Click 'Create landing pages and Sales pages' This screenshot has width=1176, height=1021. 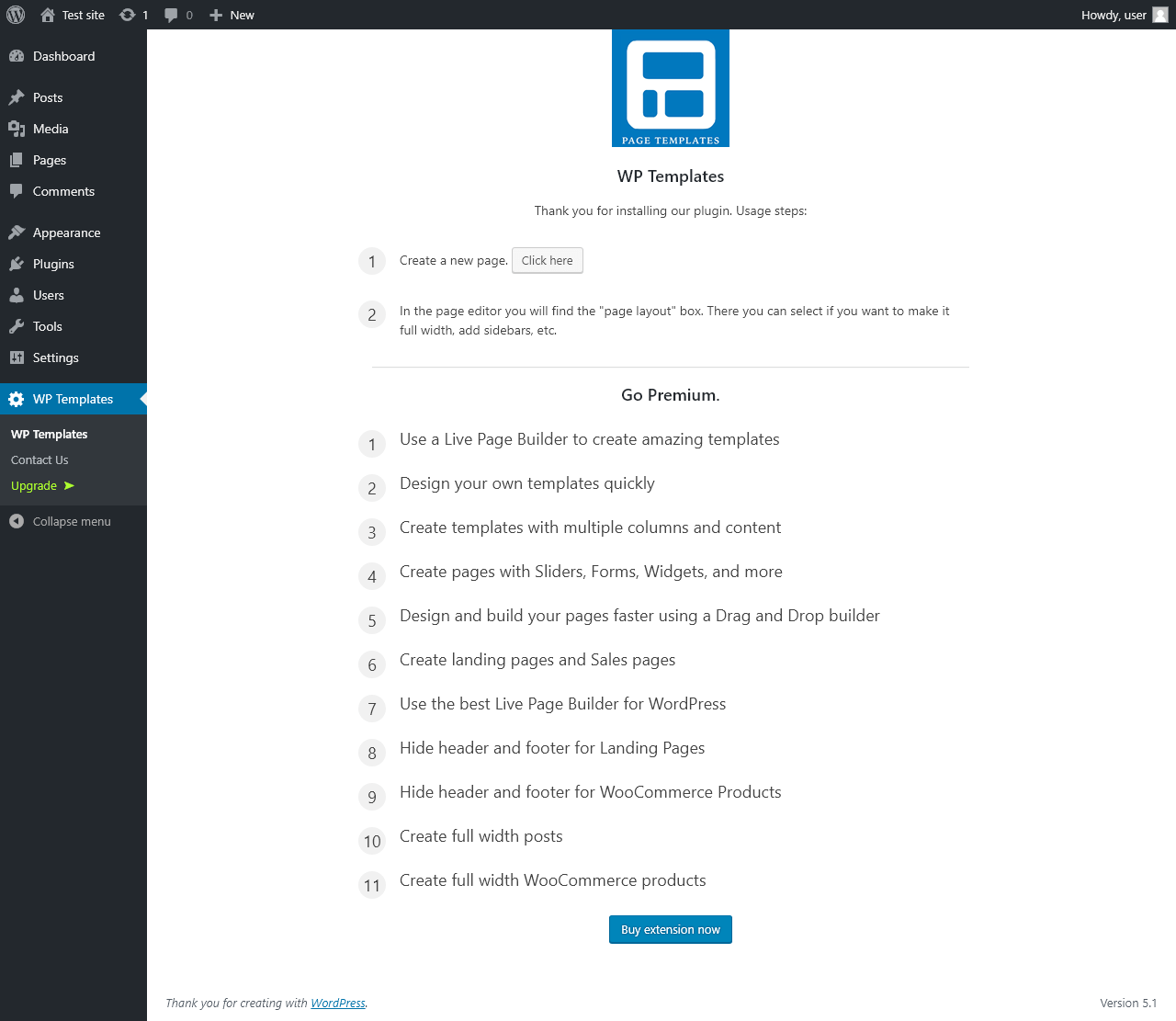pyautogui.click(x=537, y=660)
